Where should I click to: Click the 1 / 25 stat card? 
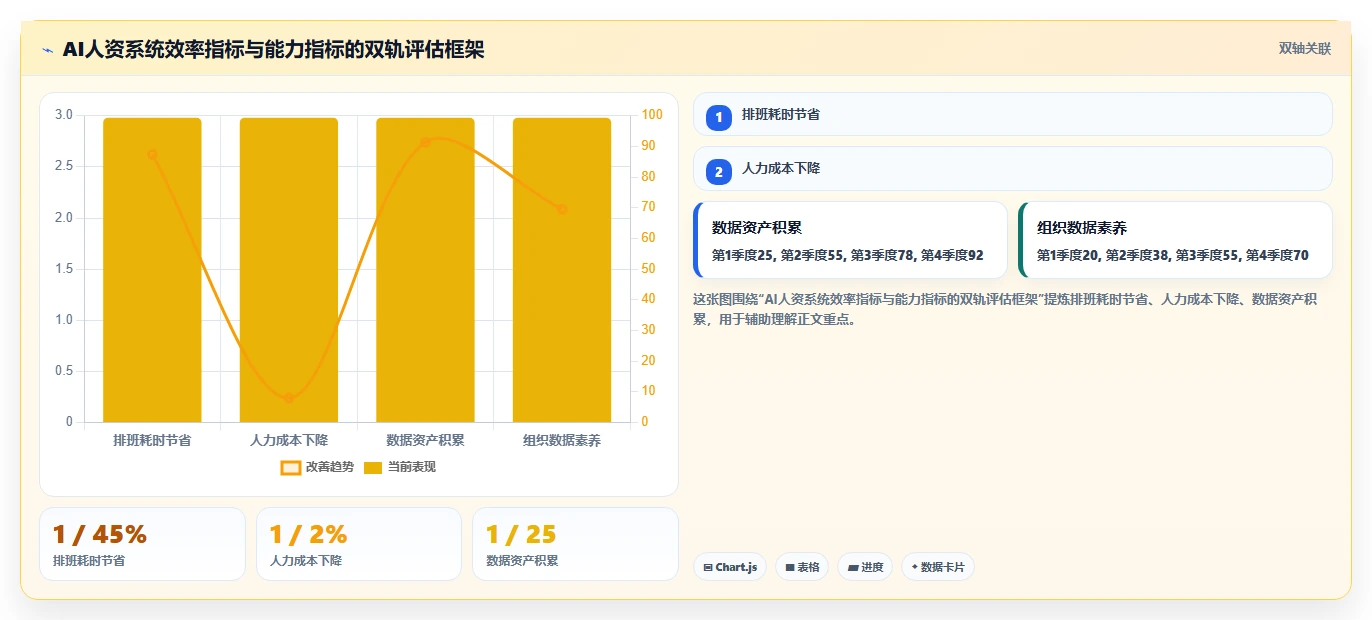click(575, 544)
